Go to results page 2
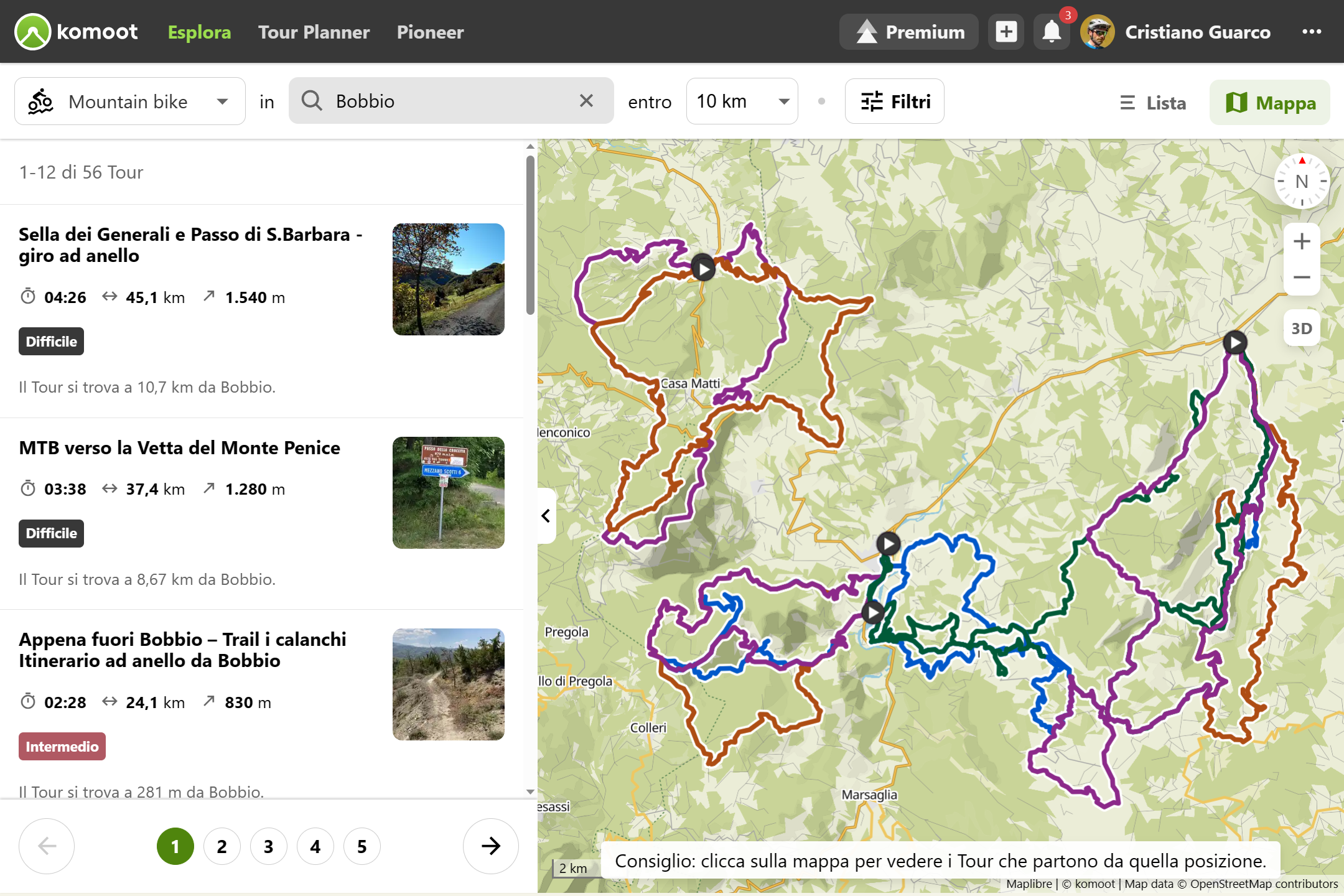Viewport: 1344px width, 896px height. (x=222, y=846)
